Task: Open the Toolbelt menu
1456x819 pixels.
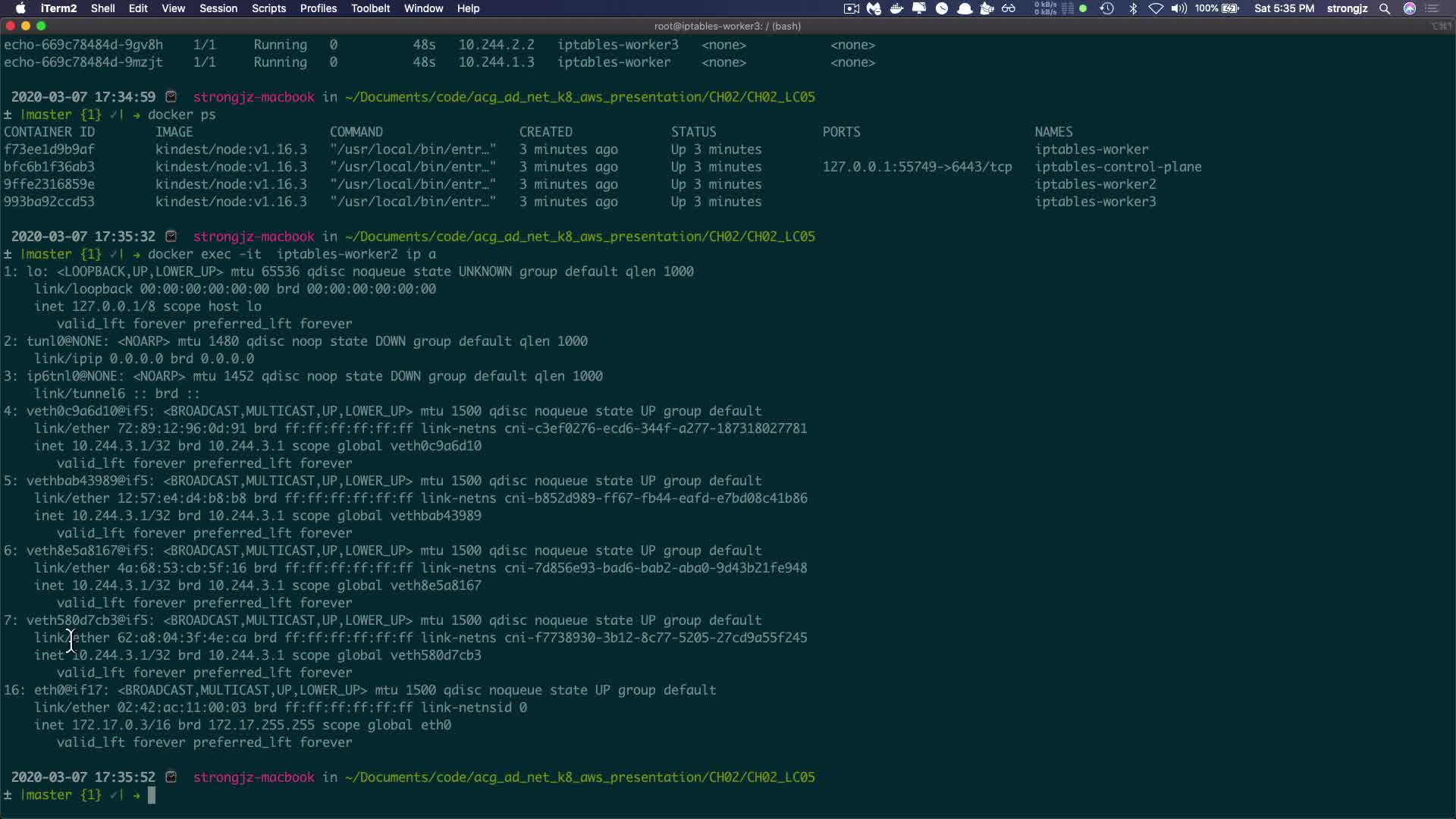Action: (370, 8)
